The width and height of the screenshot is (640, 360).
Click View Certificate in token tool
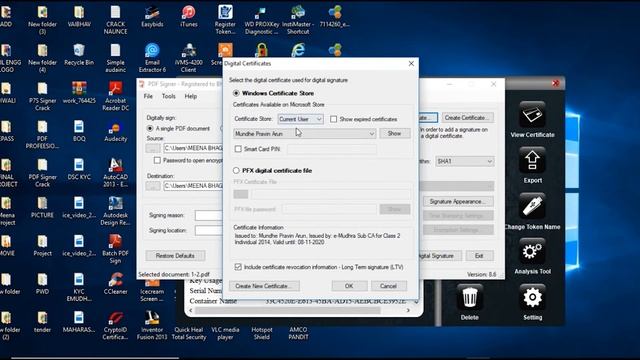(x=532, y=119)
